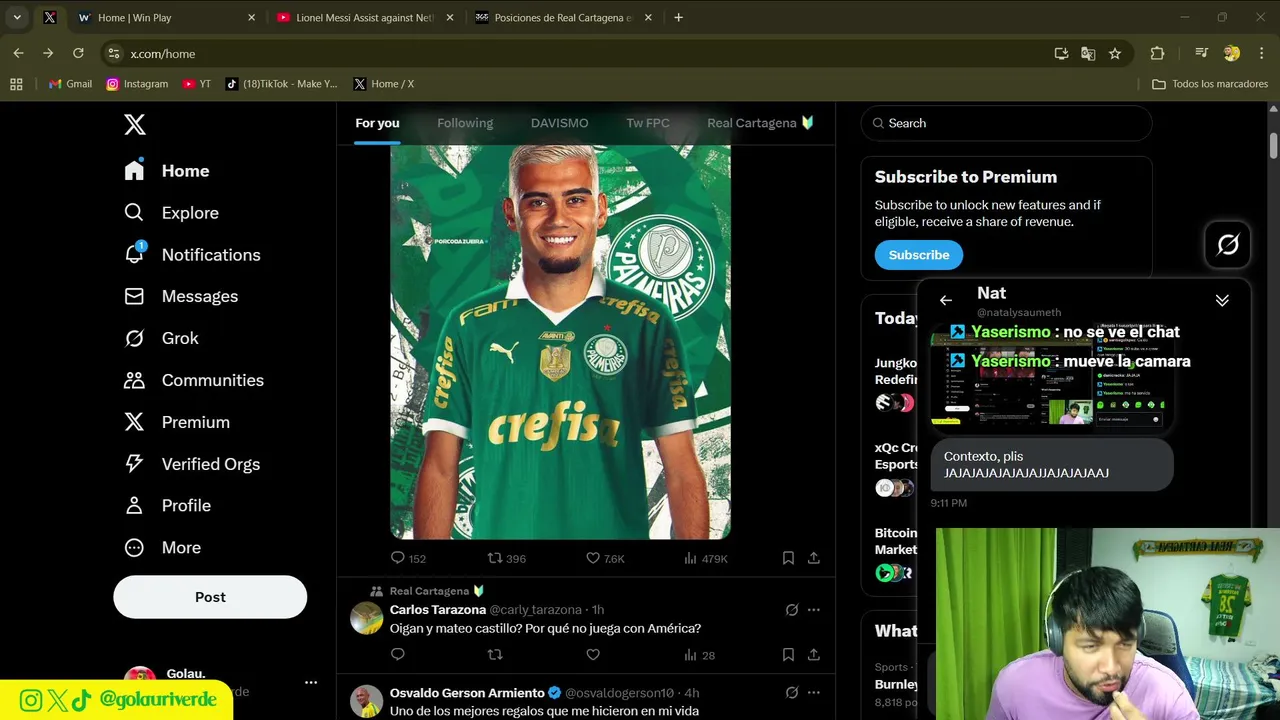Switch to the Following tab
This screenshot has width=1280, height=720.
[465, 123]
